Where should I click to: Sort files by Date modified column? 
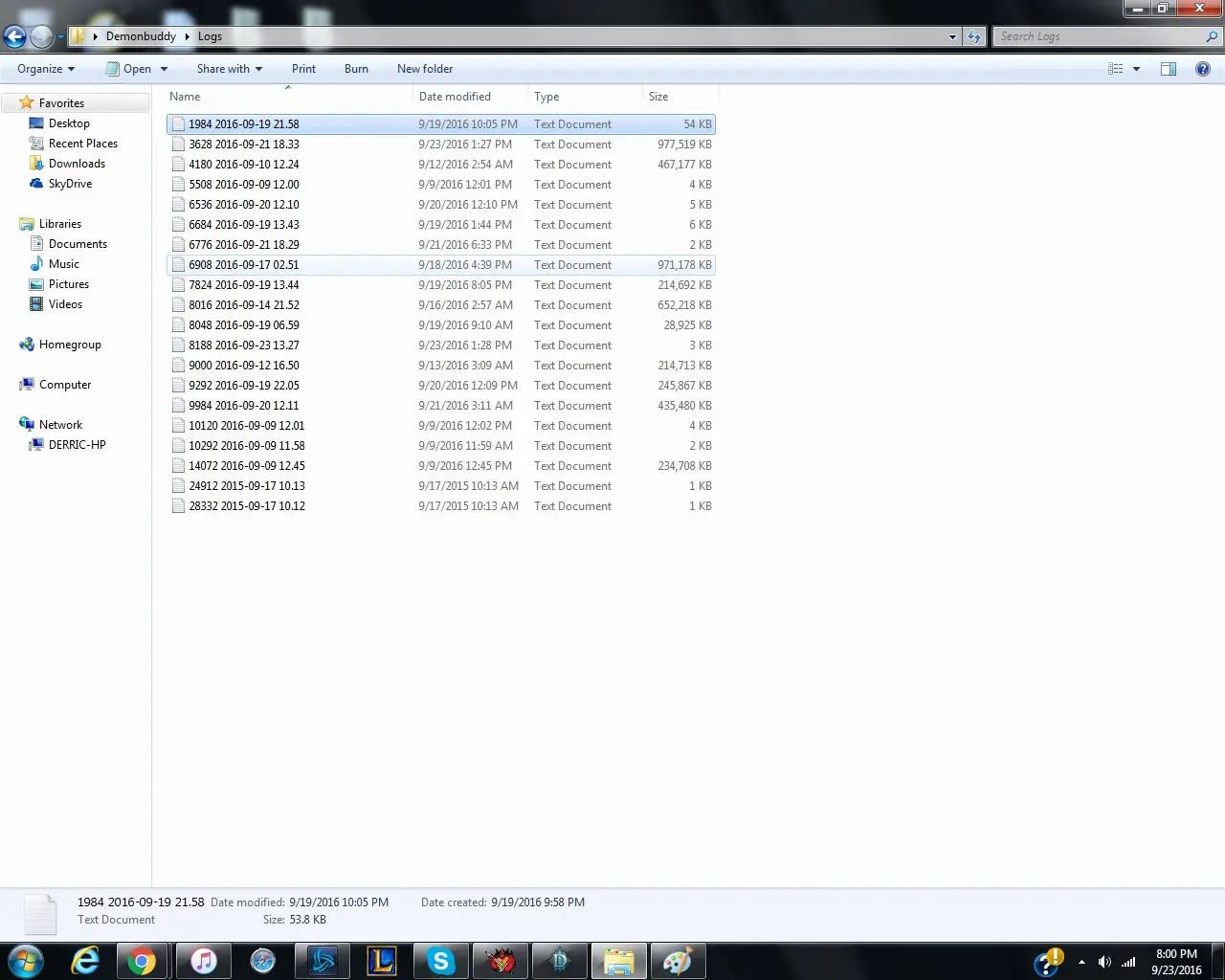pyautogui.click(x=455, y=97)
